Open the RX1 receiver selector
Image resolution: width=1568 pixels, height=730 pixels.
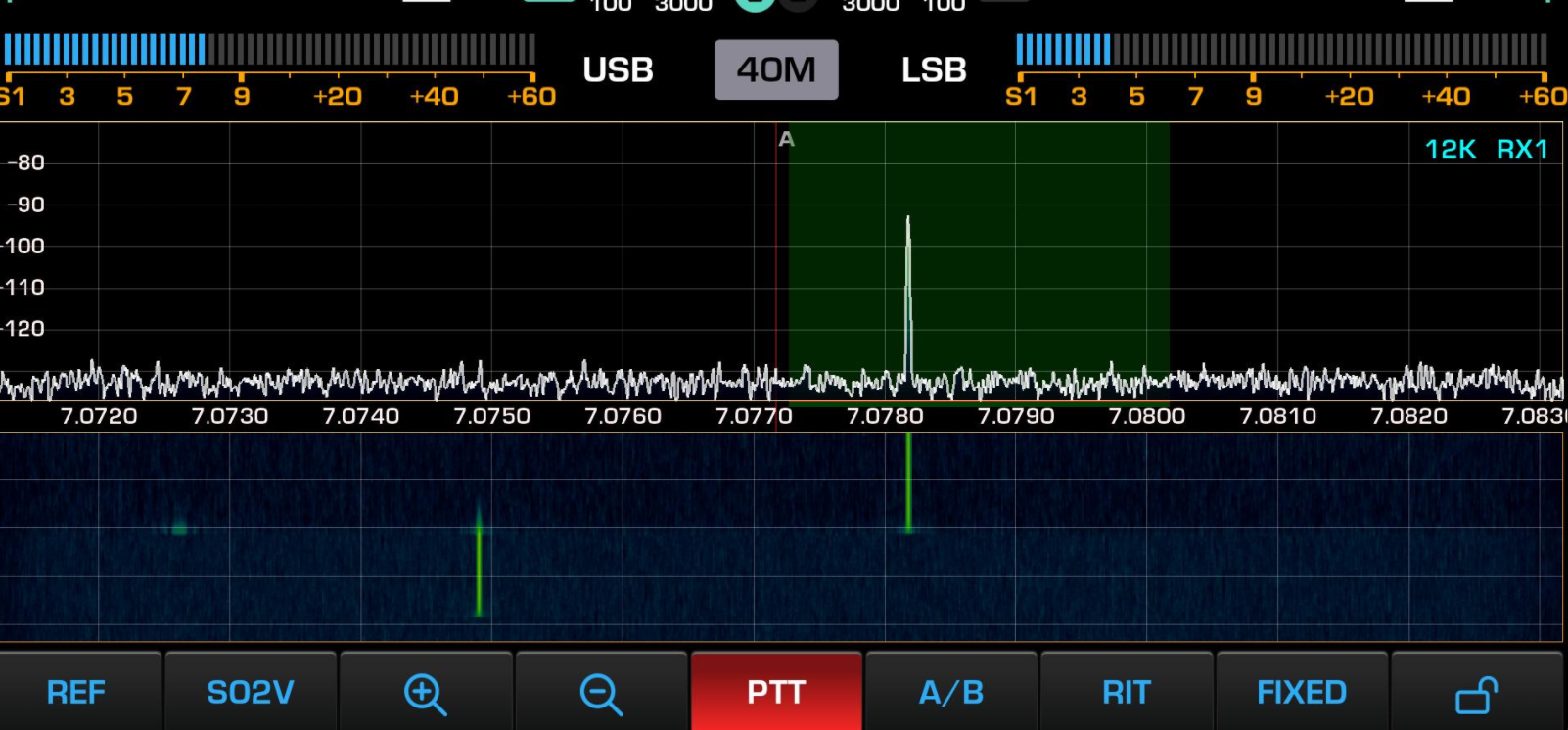1522,149
